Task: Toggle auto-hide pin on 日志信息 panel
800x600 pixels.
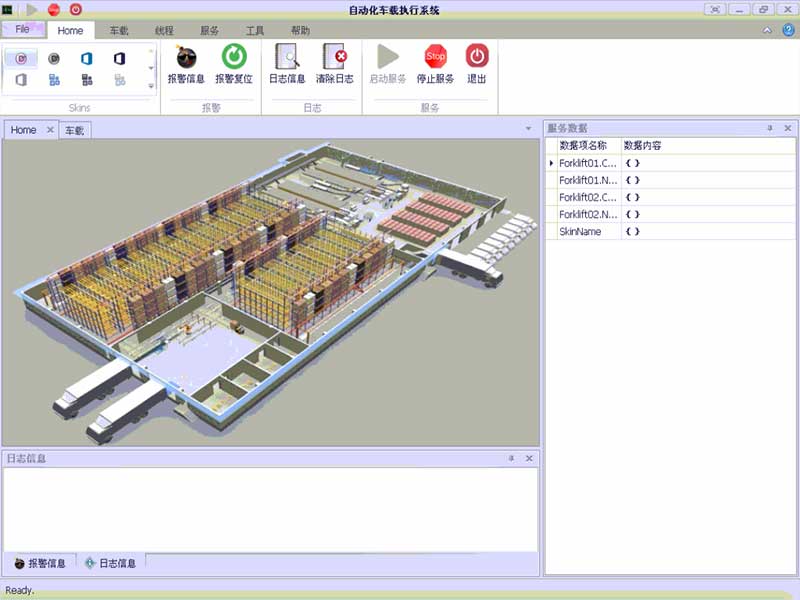Action: (x=511, y=458)
